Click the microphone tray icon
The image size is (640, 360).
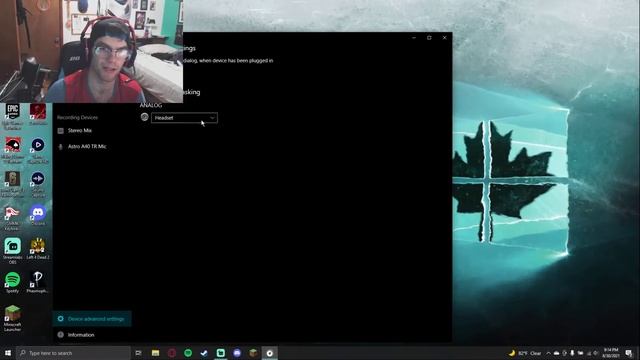pyautogui.click(x=572, y=353)
